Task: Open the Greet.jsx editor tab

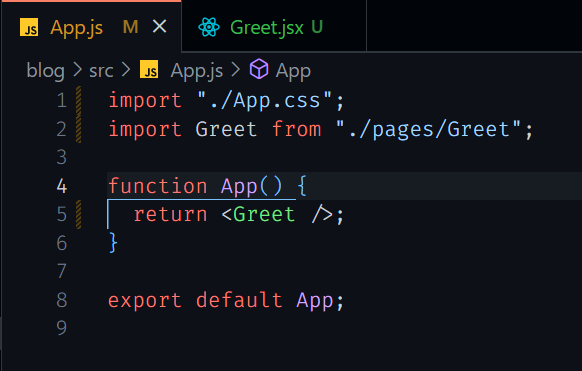Action: [x=274, y=27]
